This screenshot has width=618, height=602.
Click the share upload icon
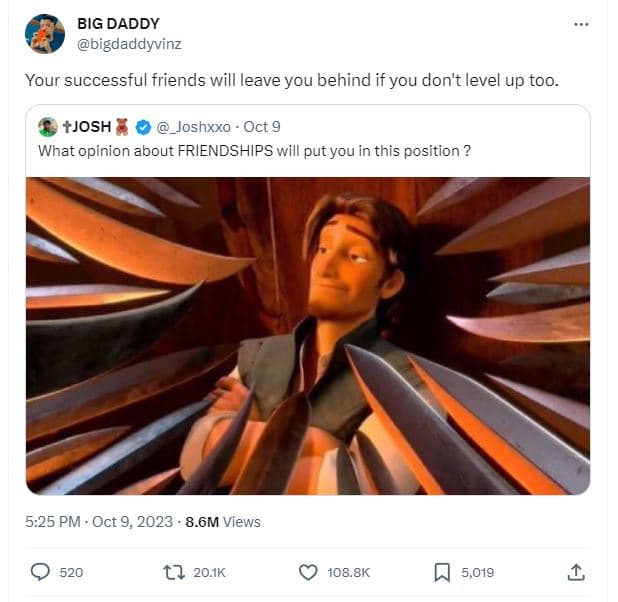pos(575,572)
